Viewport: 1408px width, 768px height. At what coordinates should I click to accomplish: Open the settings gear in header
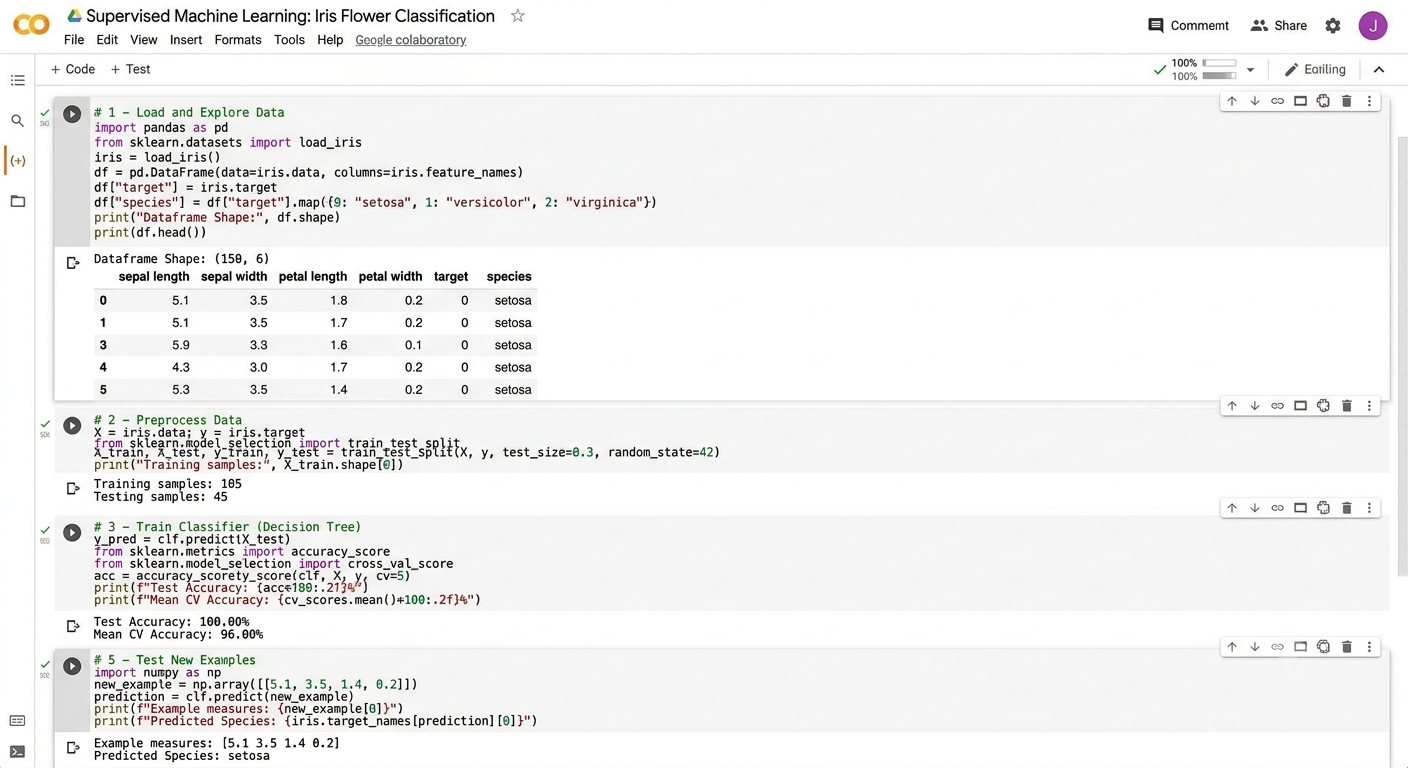tap(1333, 26)
